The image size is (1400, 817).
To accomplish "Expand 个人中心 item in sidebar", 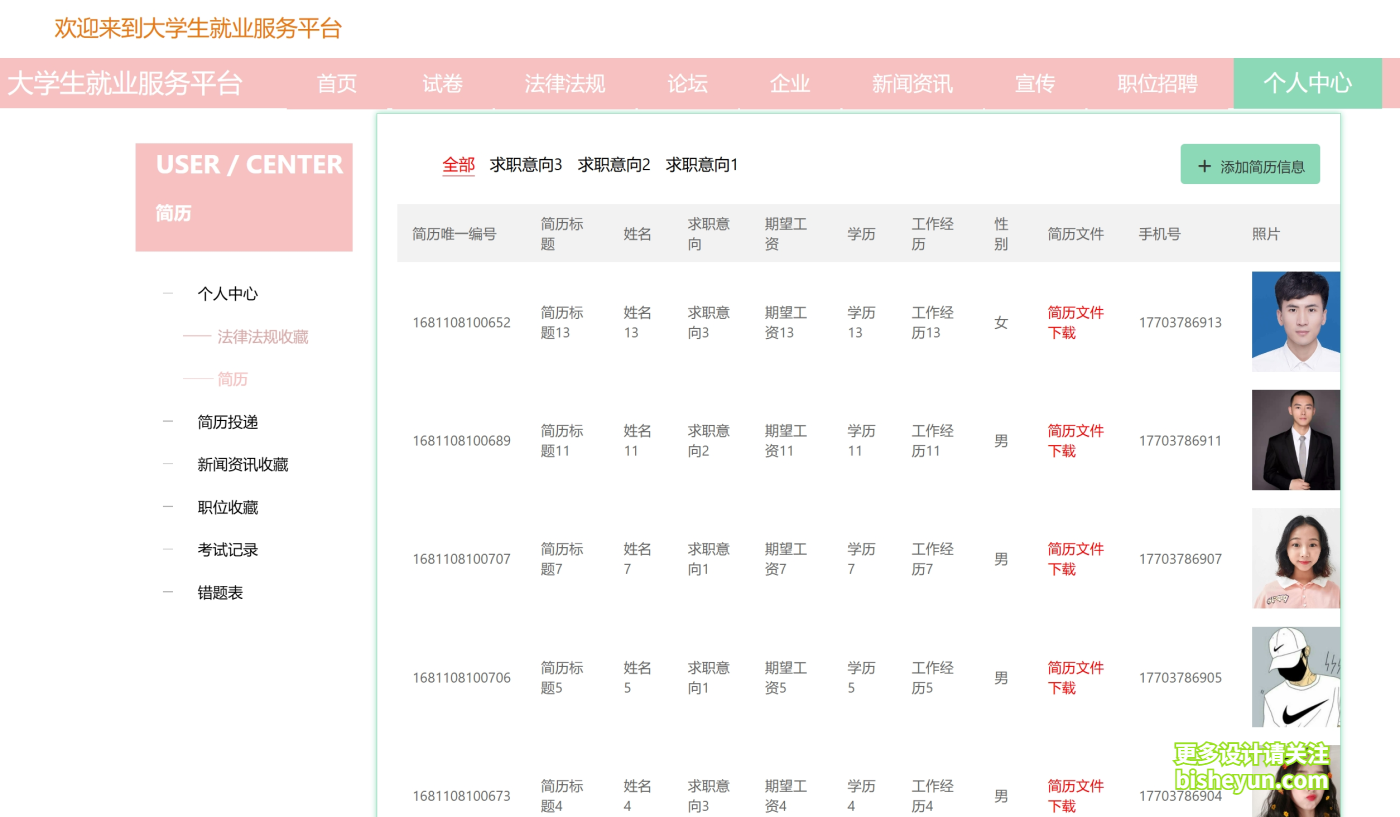I will 227,294.
